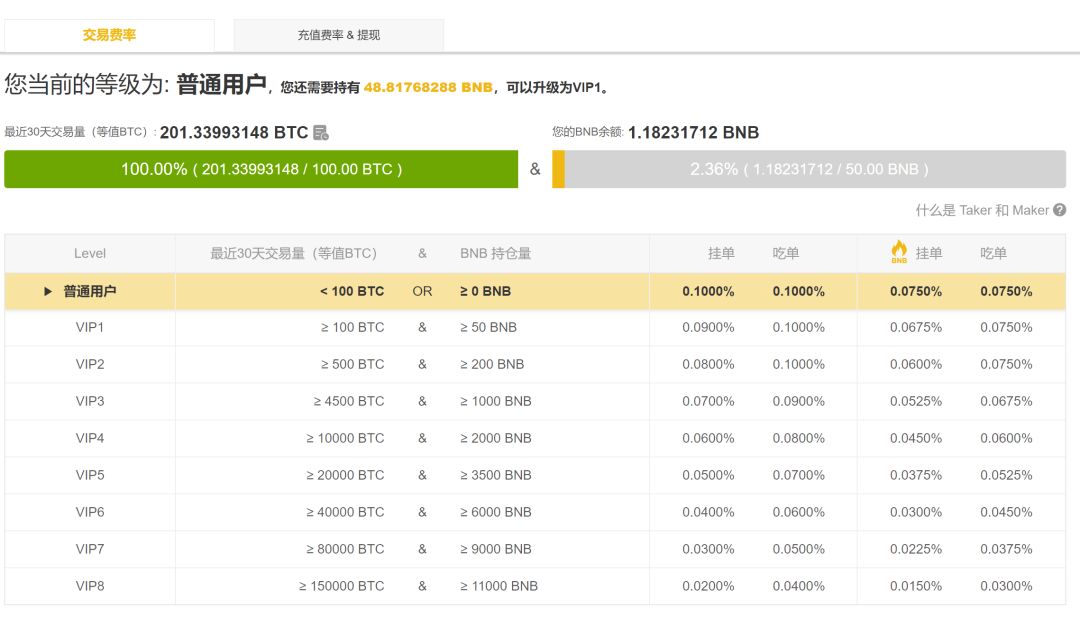Click the Level column header
Viewport: 1080px width, 628px height.
pos(90,253)
